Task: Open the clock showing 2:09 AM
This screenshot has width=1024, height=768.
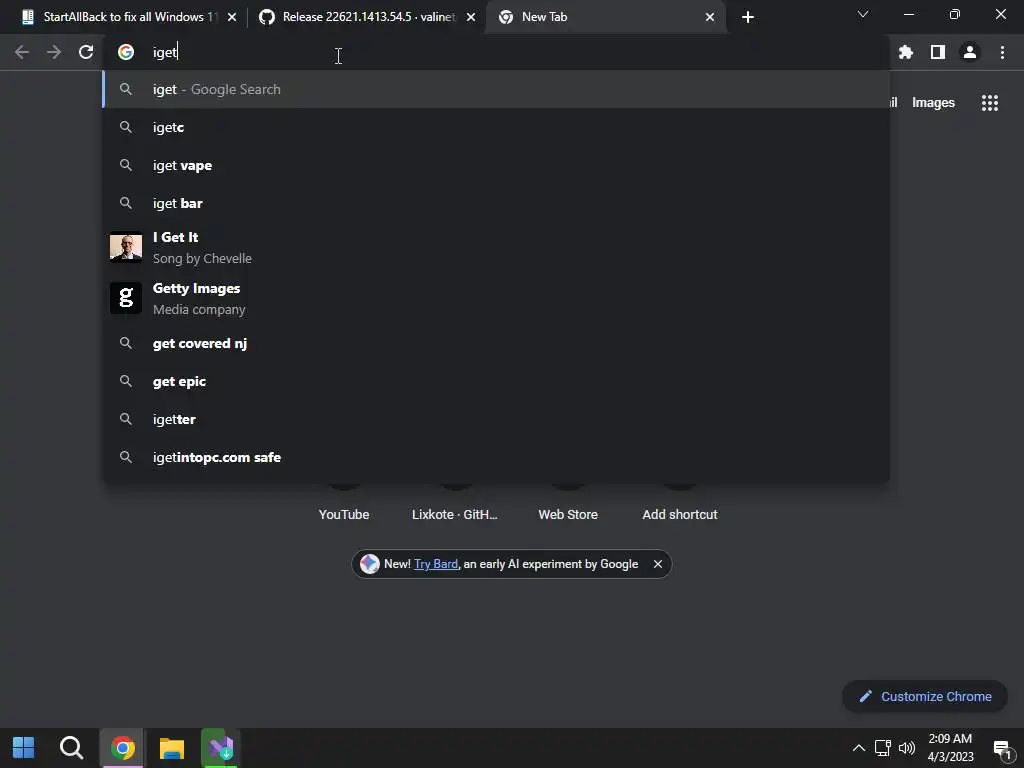Action: click(x=950, y=748)
